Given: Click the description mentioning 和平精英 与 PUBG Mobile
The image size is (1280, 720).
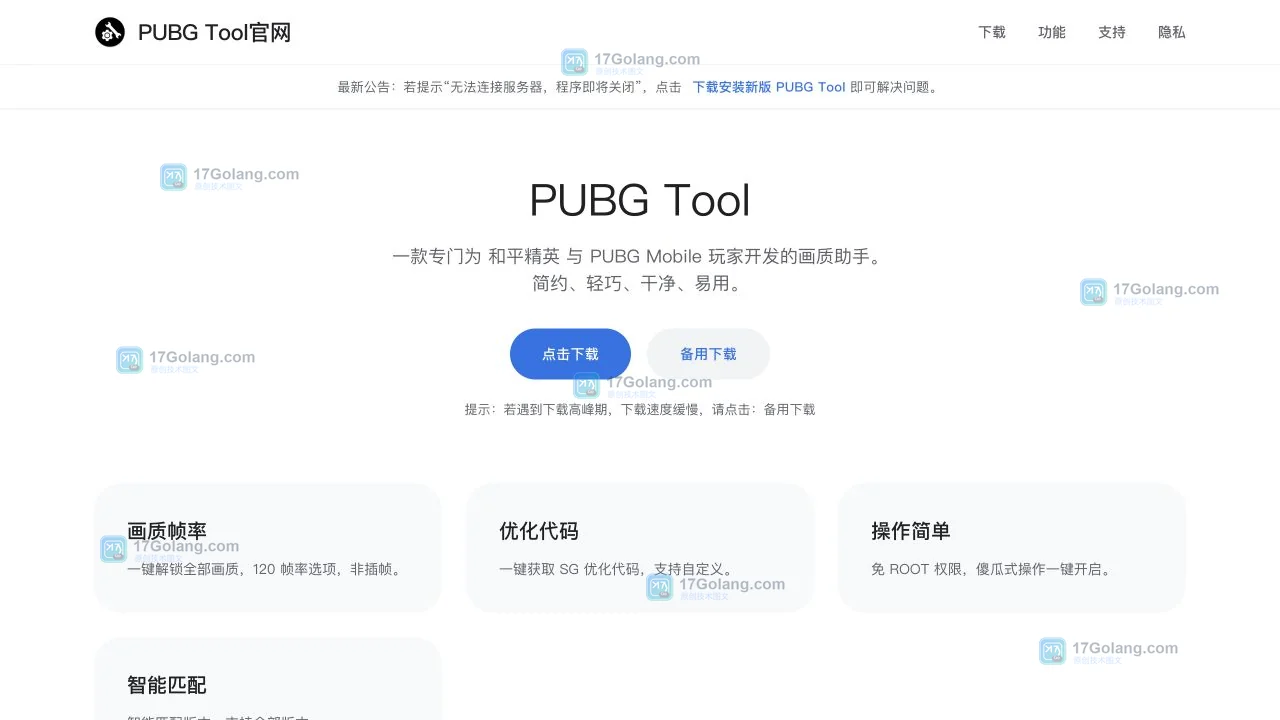Looking at the screenshot, I should [x=640, y=256].
